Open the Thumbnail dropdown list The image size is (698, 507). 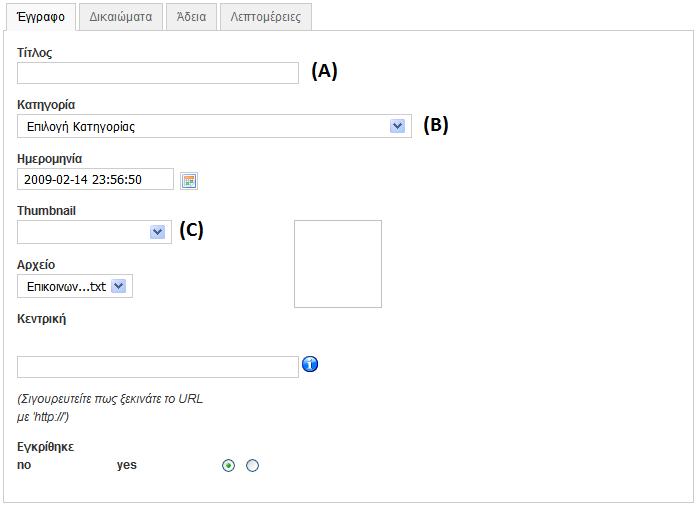(x=157, y=232)
